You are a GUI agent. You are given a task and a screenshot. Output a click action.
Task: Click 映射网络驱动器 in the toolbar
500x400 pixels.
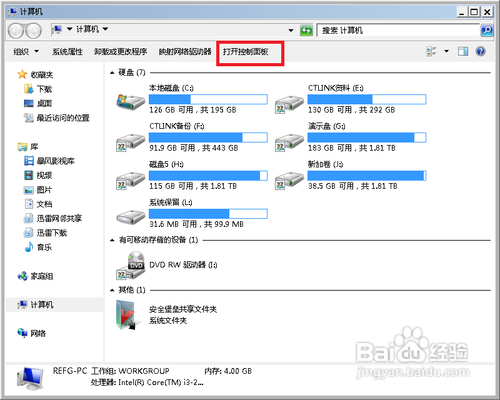tap(185, 52)
